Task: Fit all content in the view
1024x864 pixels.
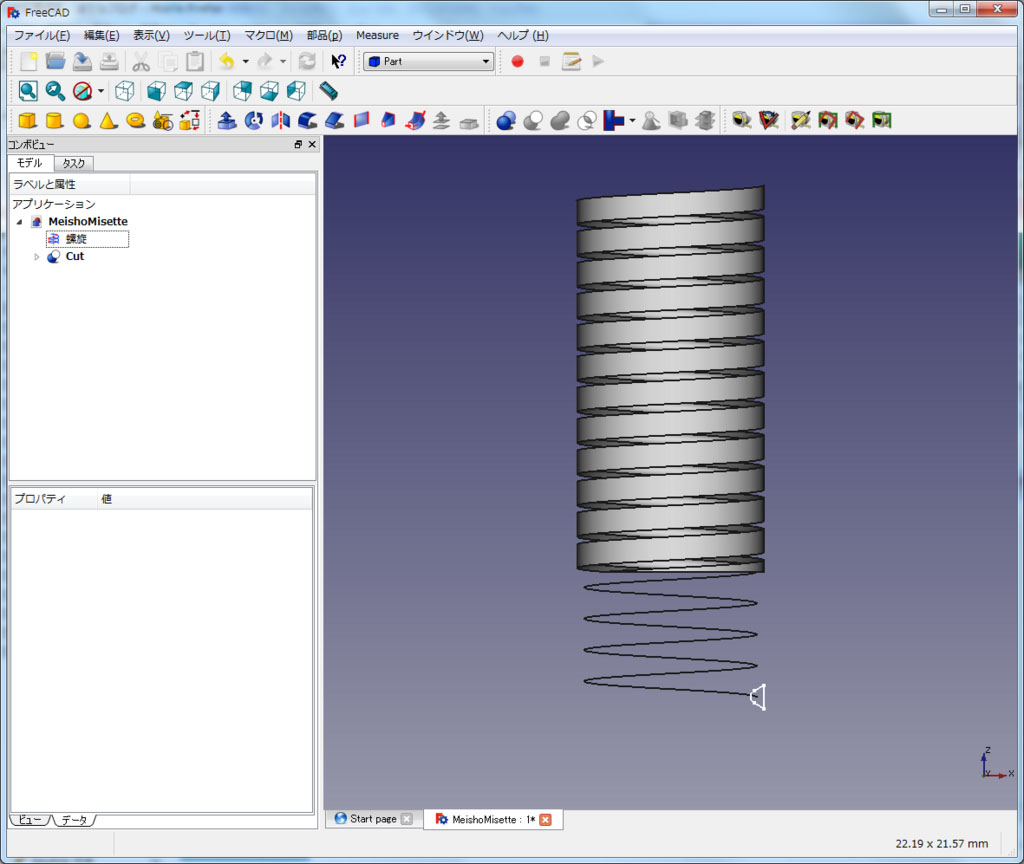Action: 28,91
